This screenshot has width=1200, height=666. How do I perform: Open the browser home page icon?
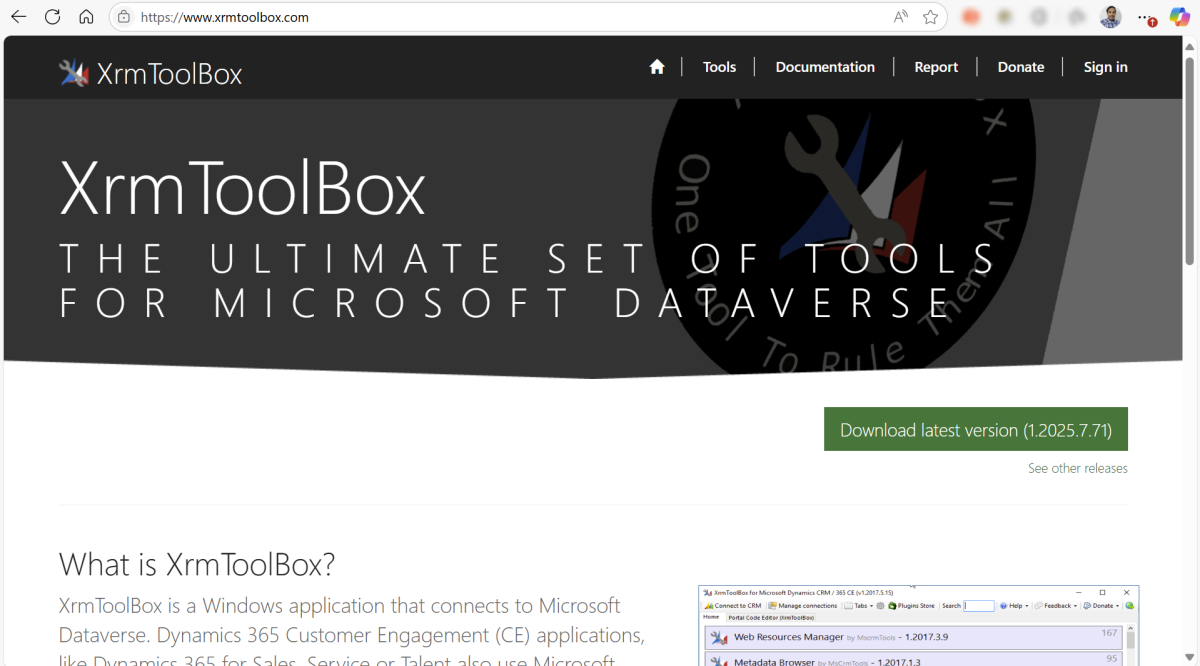(x=87, y=17)
